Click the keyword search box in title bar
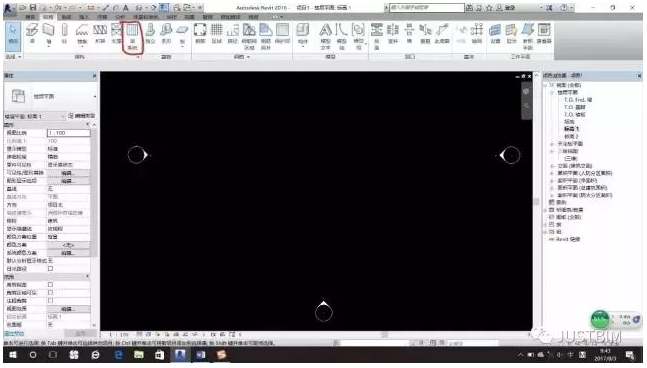Image resolution: width=647 pixels, height=368 pixels. pos(427,7)
